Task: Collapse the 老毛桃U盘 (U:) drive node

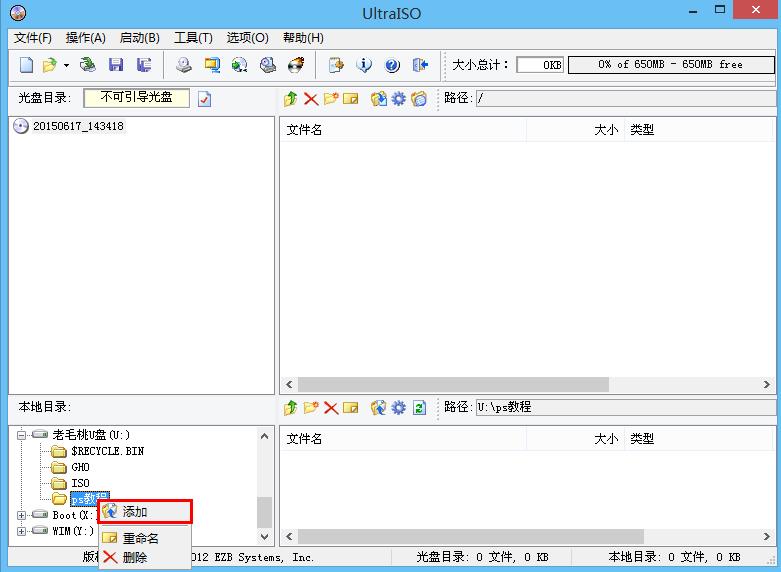Action: [21, 435]
